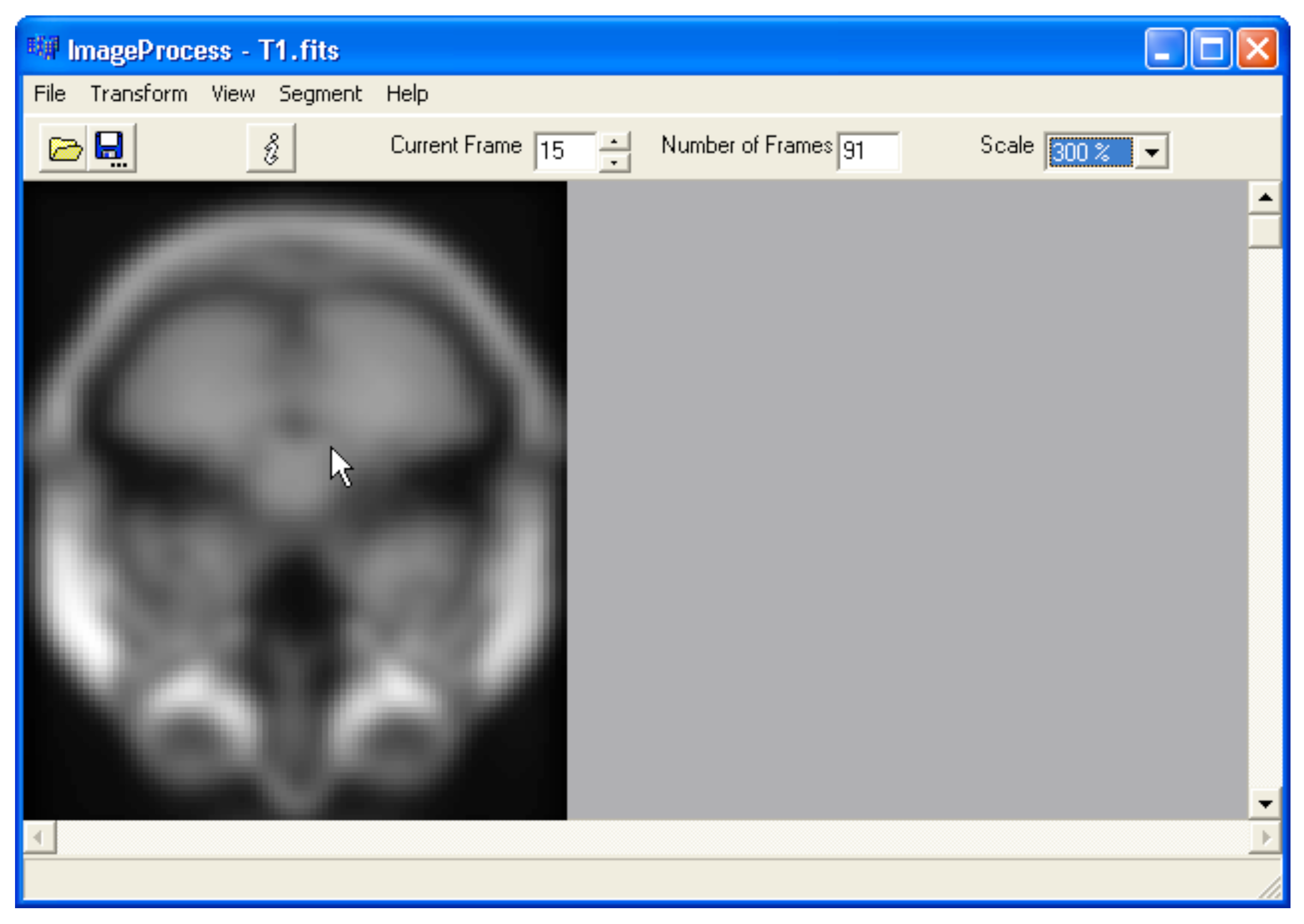
Task: Open the File menu
Action: 49,94
